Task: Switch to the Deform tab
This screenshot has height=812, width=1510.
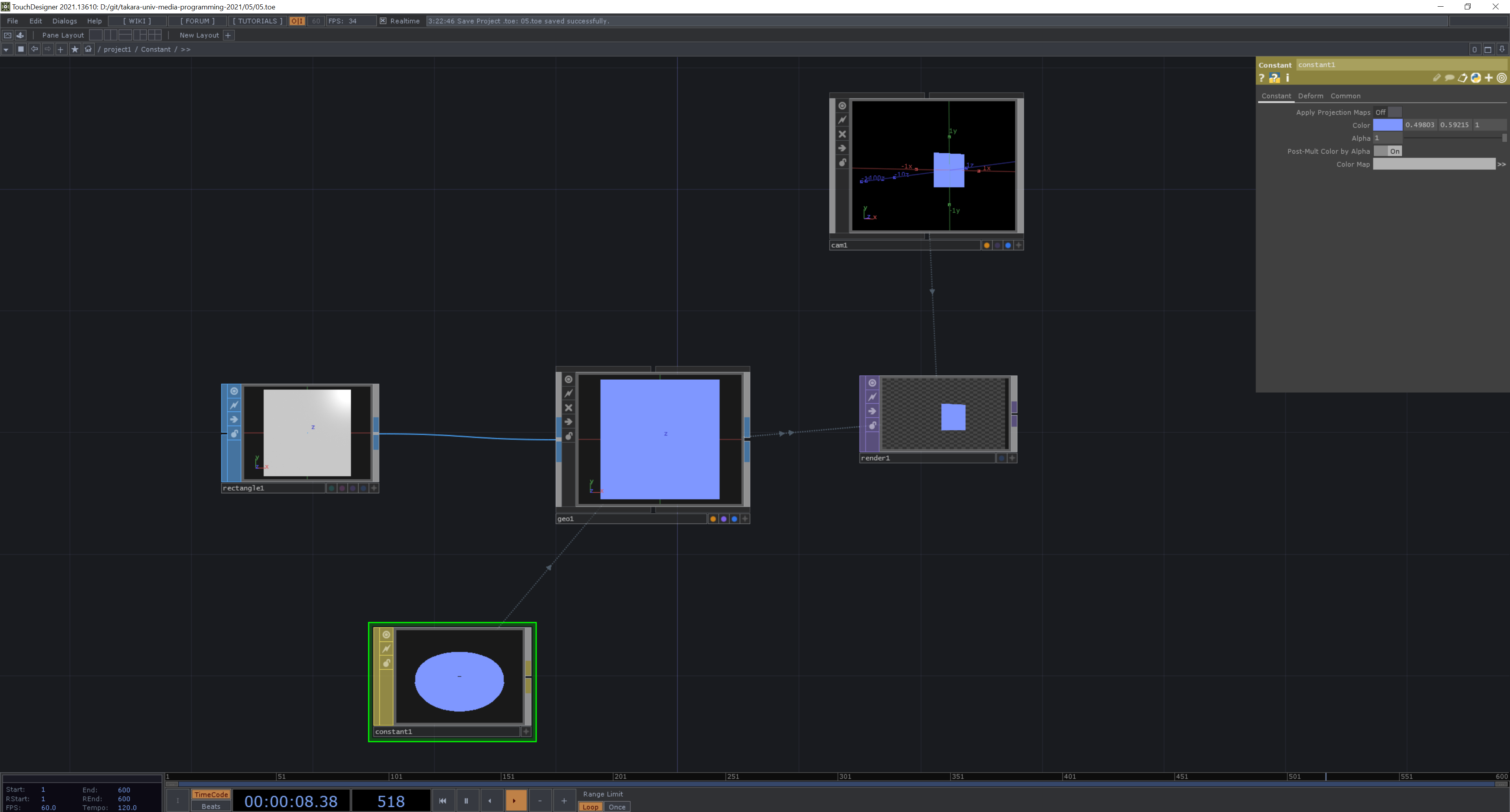Action: point(1310,96)
